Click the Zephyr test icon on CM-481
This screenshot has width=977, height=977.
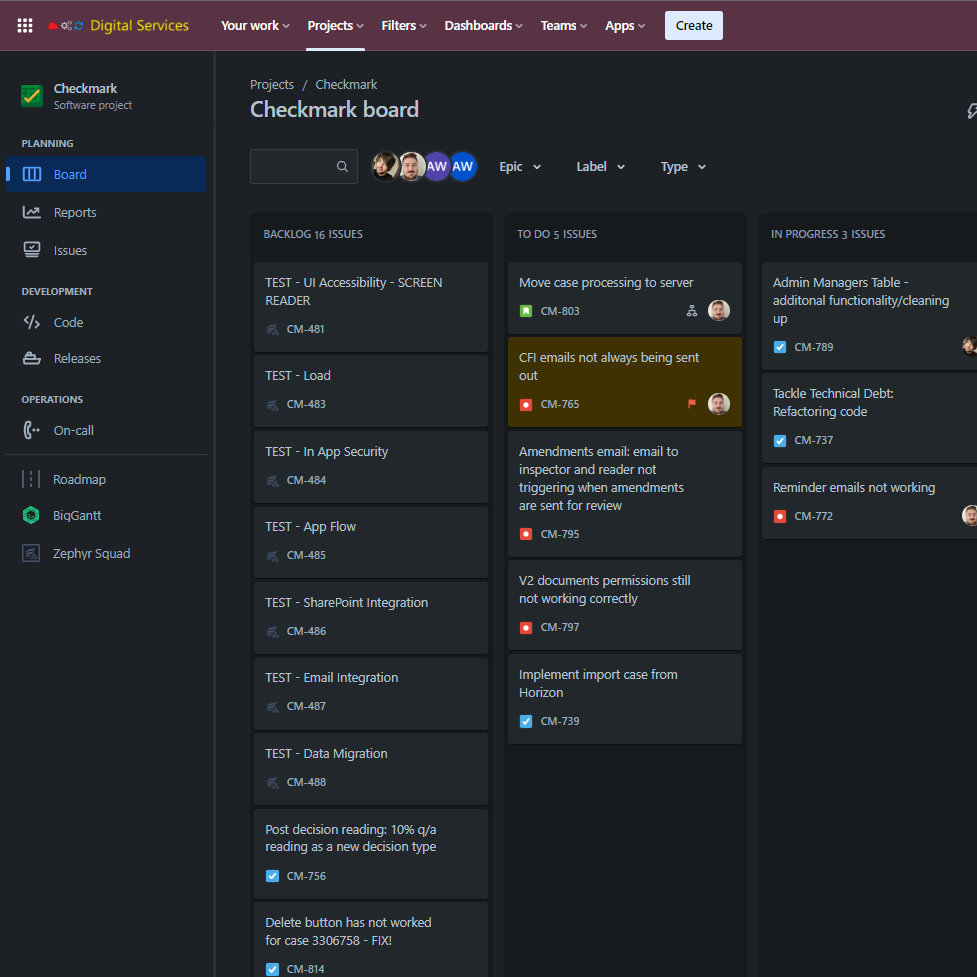[272, 329]
